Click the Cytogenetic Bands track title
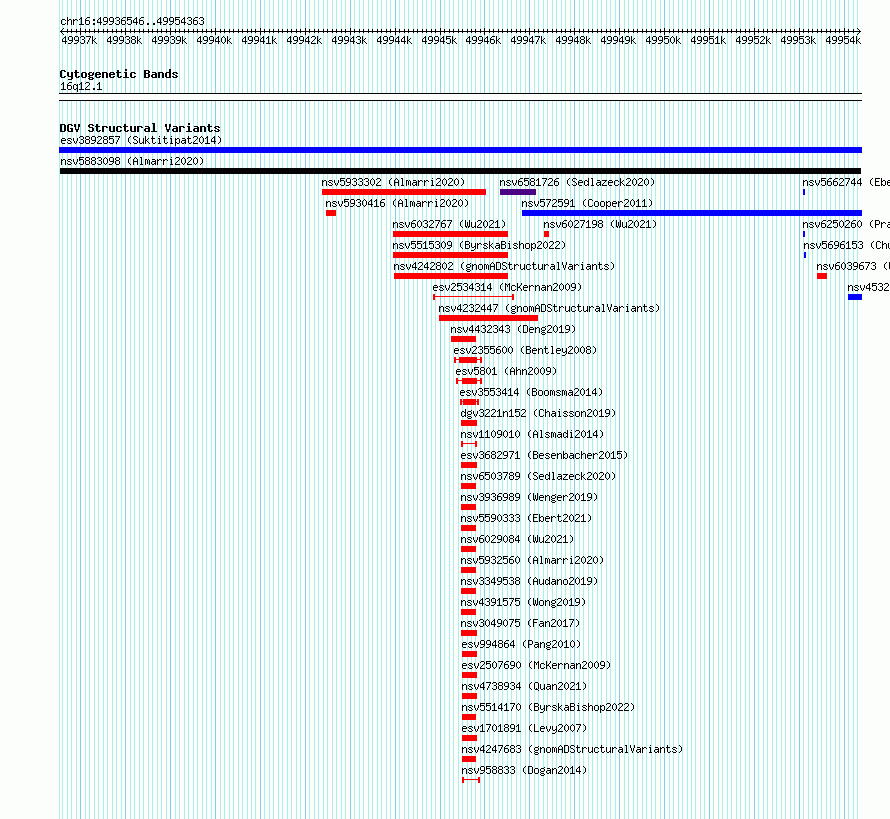This screenshot has width=890, height=819. pyautogui.click(x=119, y=74)
